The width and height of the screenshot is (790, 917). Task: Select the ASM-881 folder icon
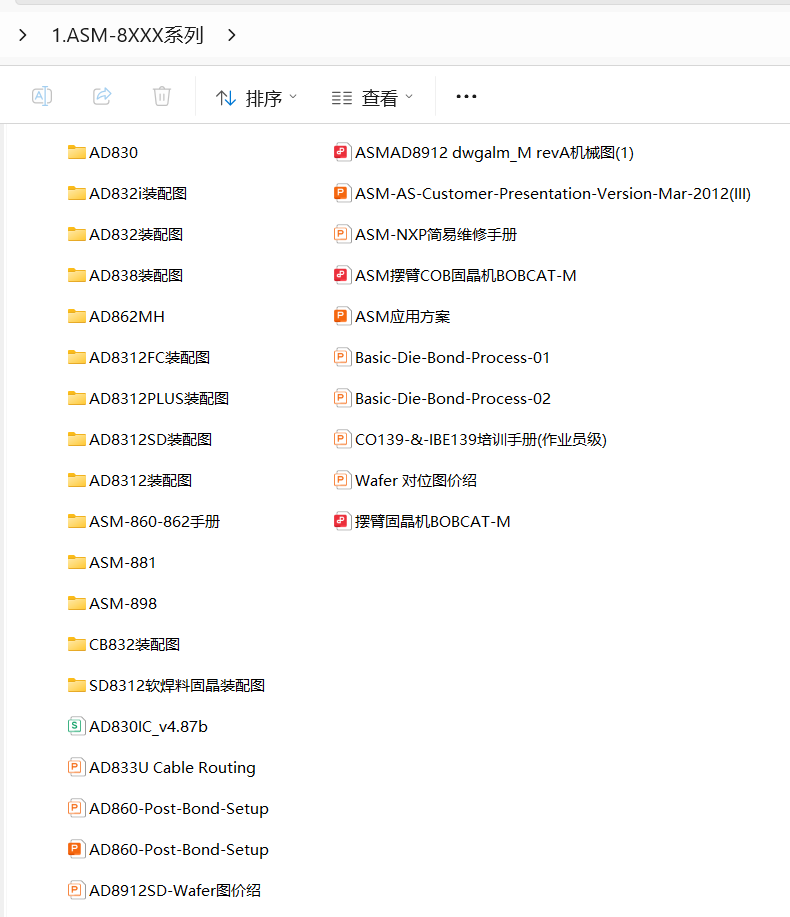pyautogui.click(x=77, y=562)
